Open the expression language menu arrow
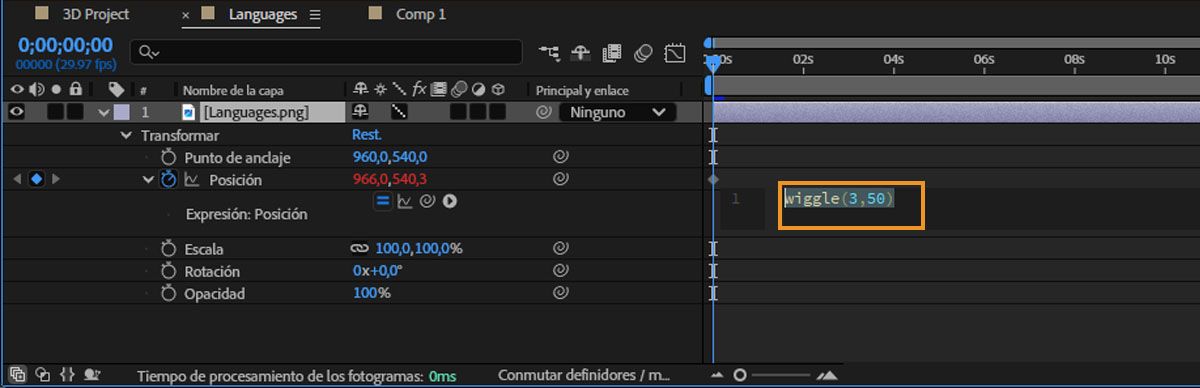Screen dimensions: 1200x388 click(449, 201)
